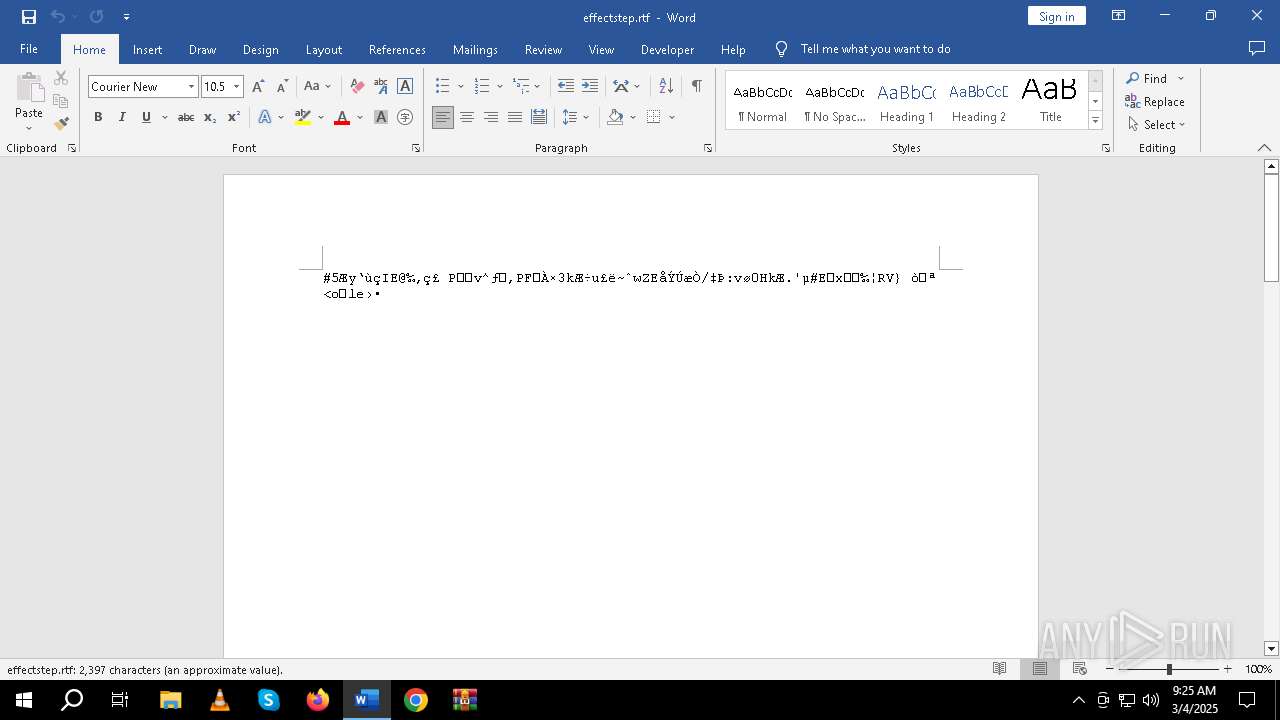Apply the Heading 1 style
1280x720 pixels.
(907, 101)
